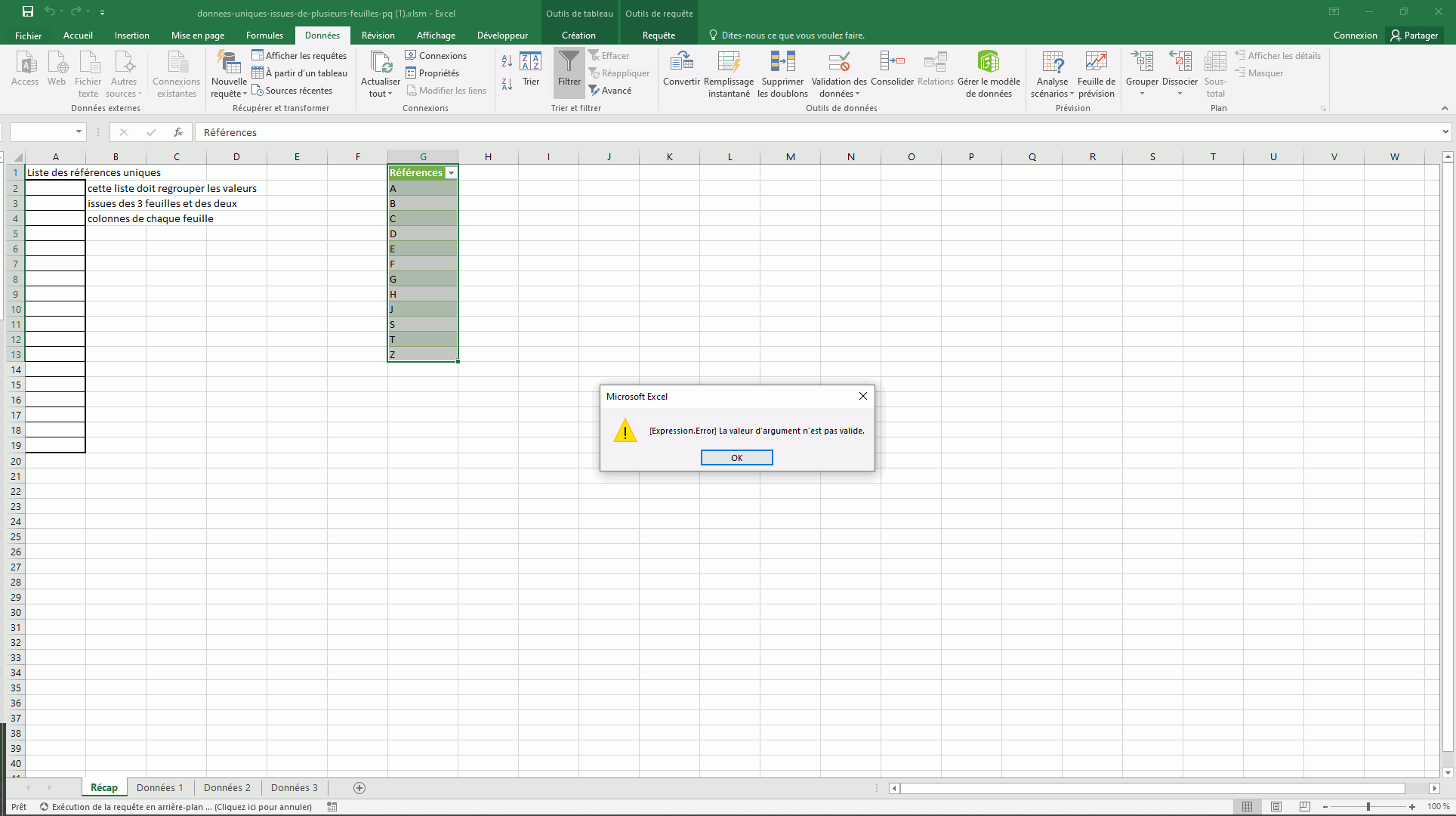This screenshot has width=1456, height=816.
Task: Click the sort A to Z icon
Action: click(507, 61)
